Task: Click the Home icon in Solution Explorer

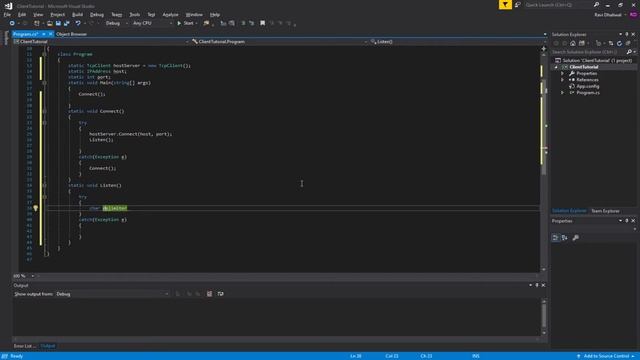Action: pyautogui.click(x=573, y=43)
